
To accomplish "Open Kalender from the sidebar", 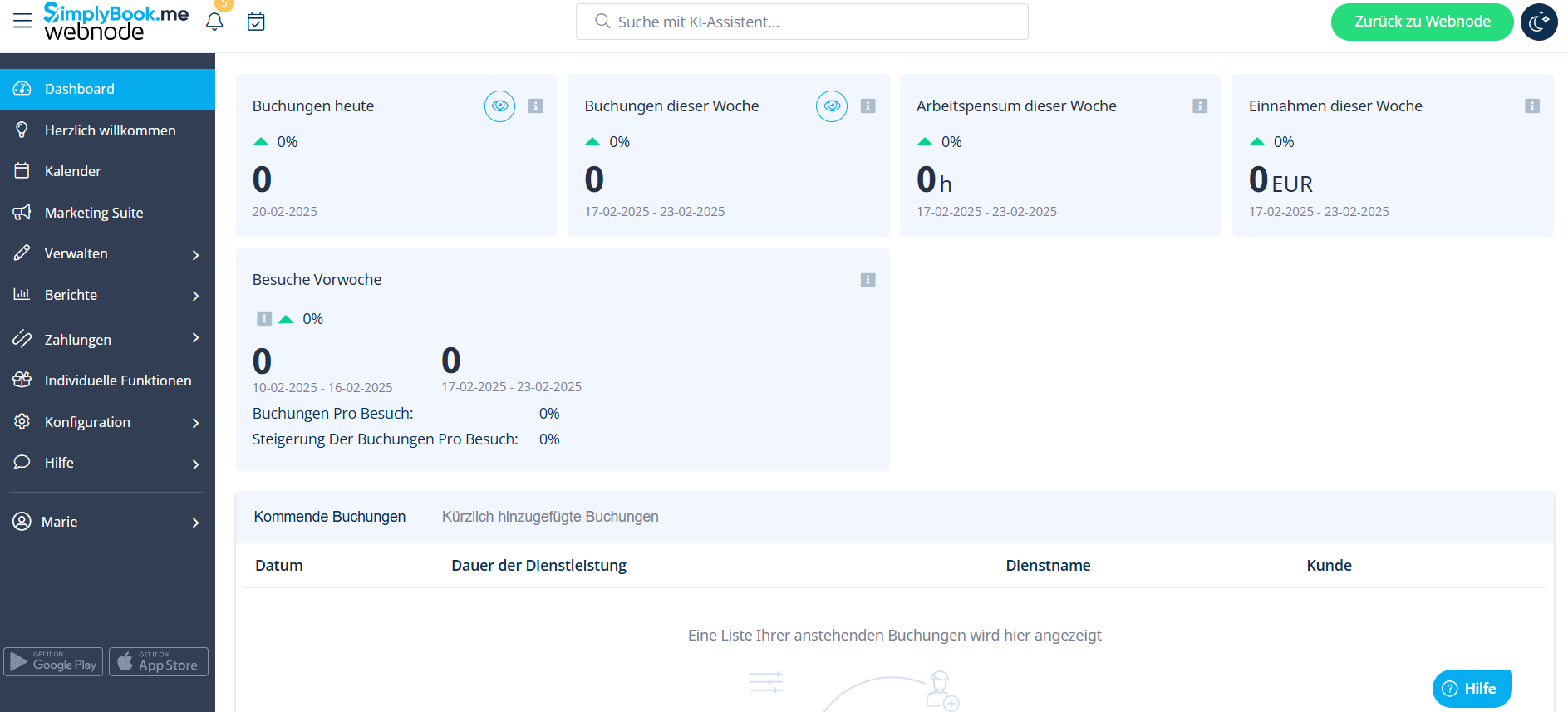I will 73,171.
